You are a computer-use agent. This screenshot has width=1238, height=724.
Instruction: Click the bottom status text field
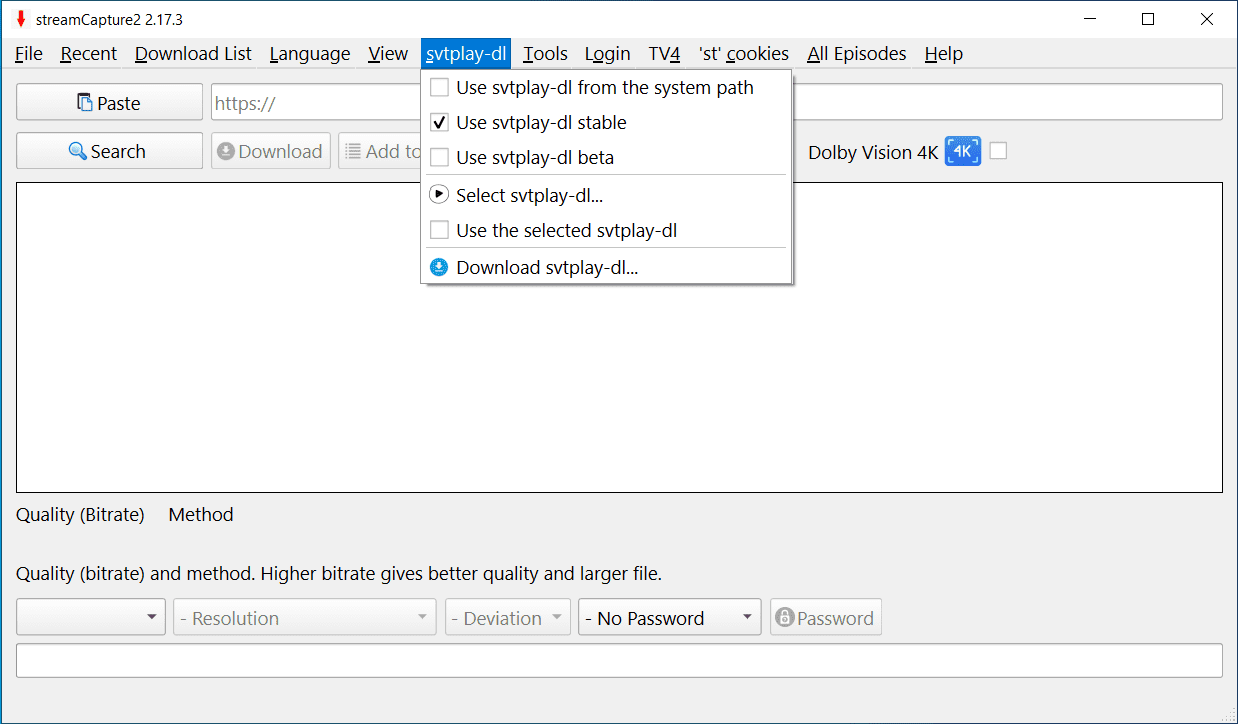pos(619,661)
